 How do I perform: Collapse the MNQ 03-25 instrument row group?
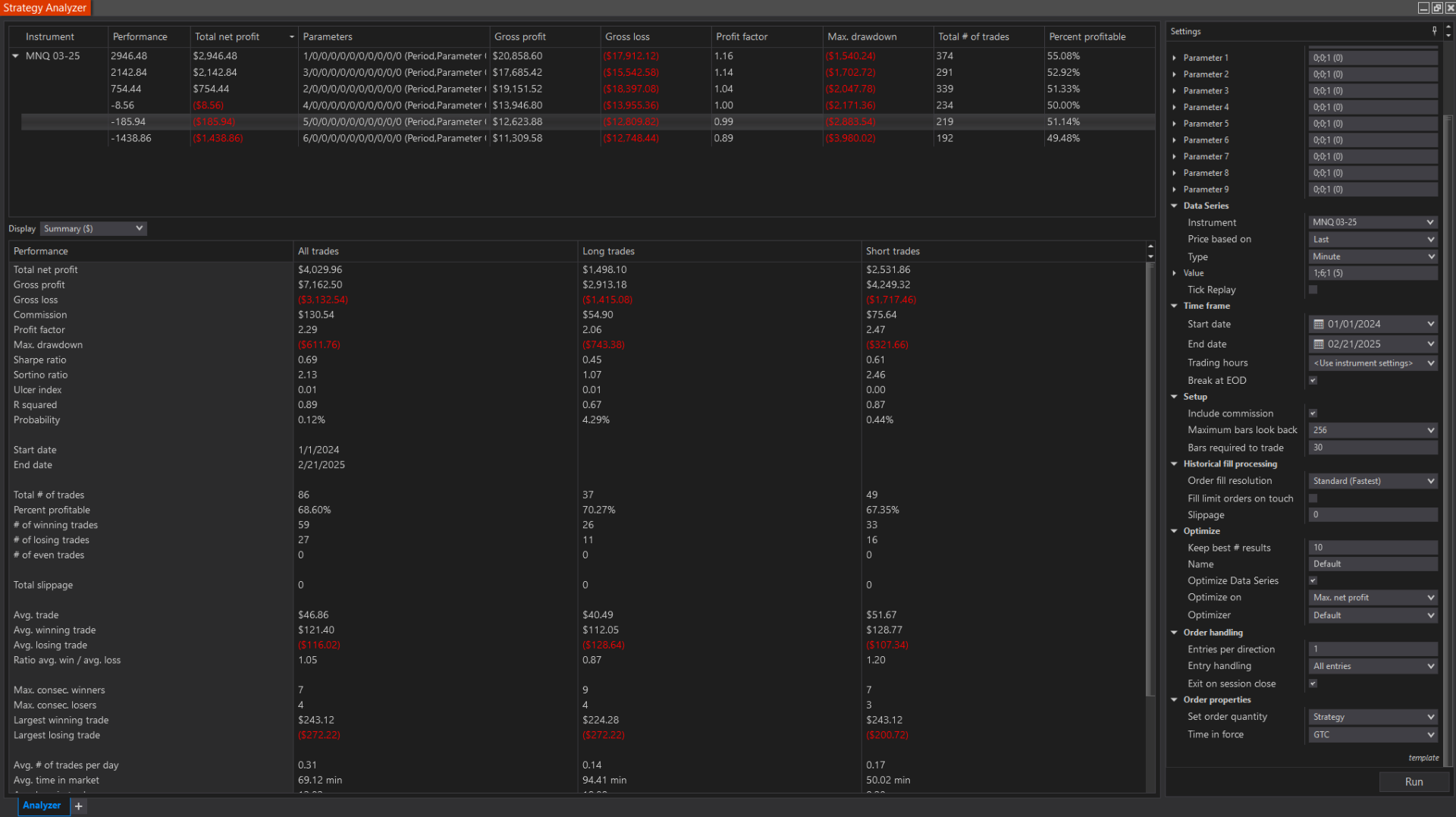[15, 56]
